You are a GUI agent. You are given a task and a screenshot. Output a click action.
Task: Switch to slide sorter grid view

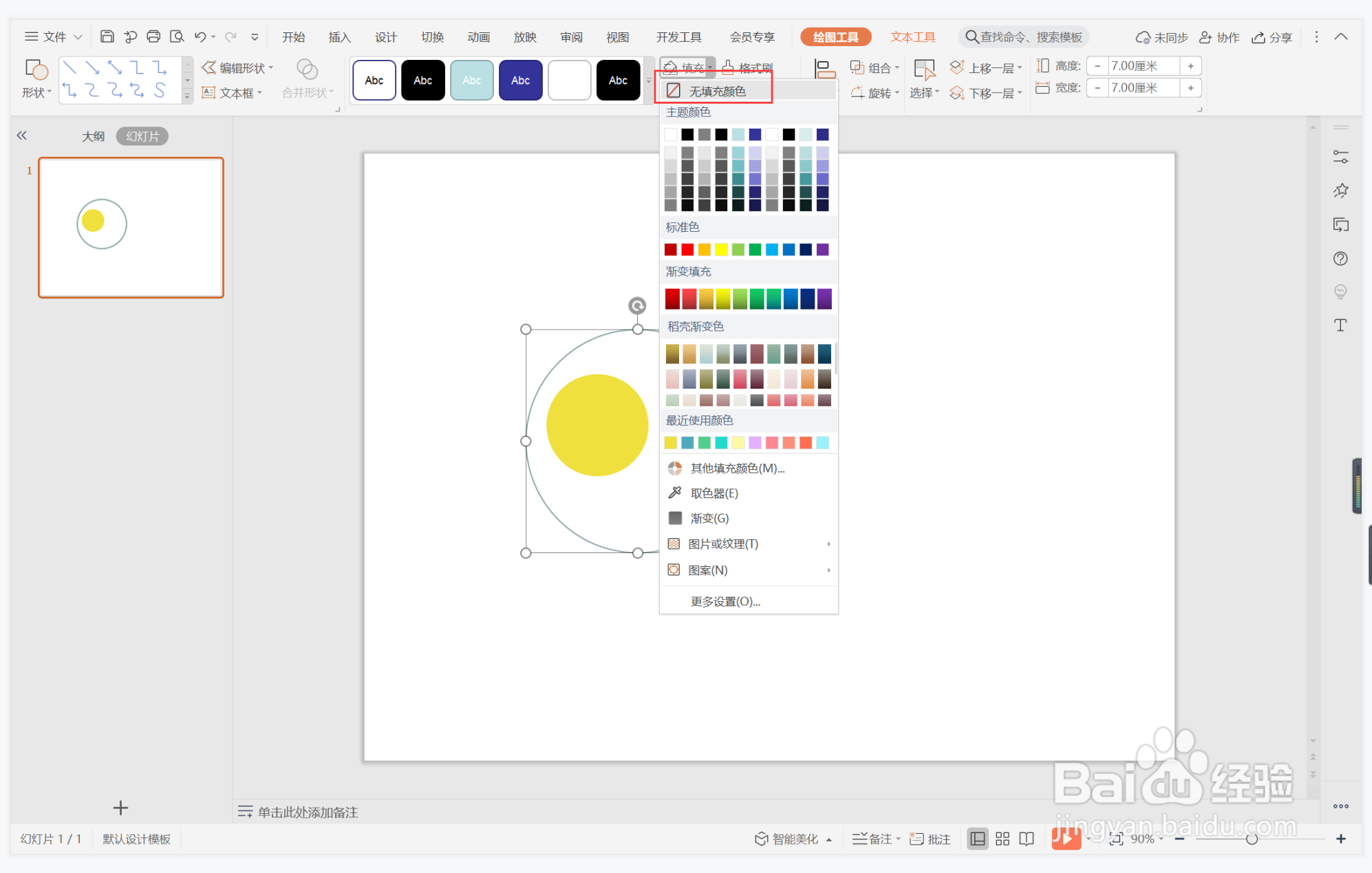tap(1002, 839)
